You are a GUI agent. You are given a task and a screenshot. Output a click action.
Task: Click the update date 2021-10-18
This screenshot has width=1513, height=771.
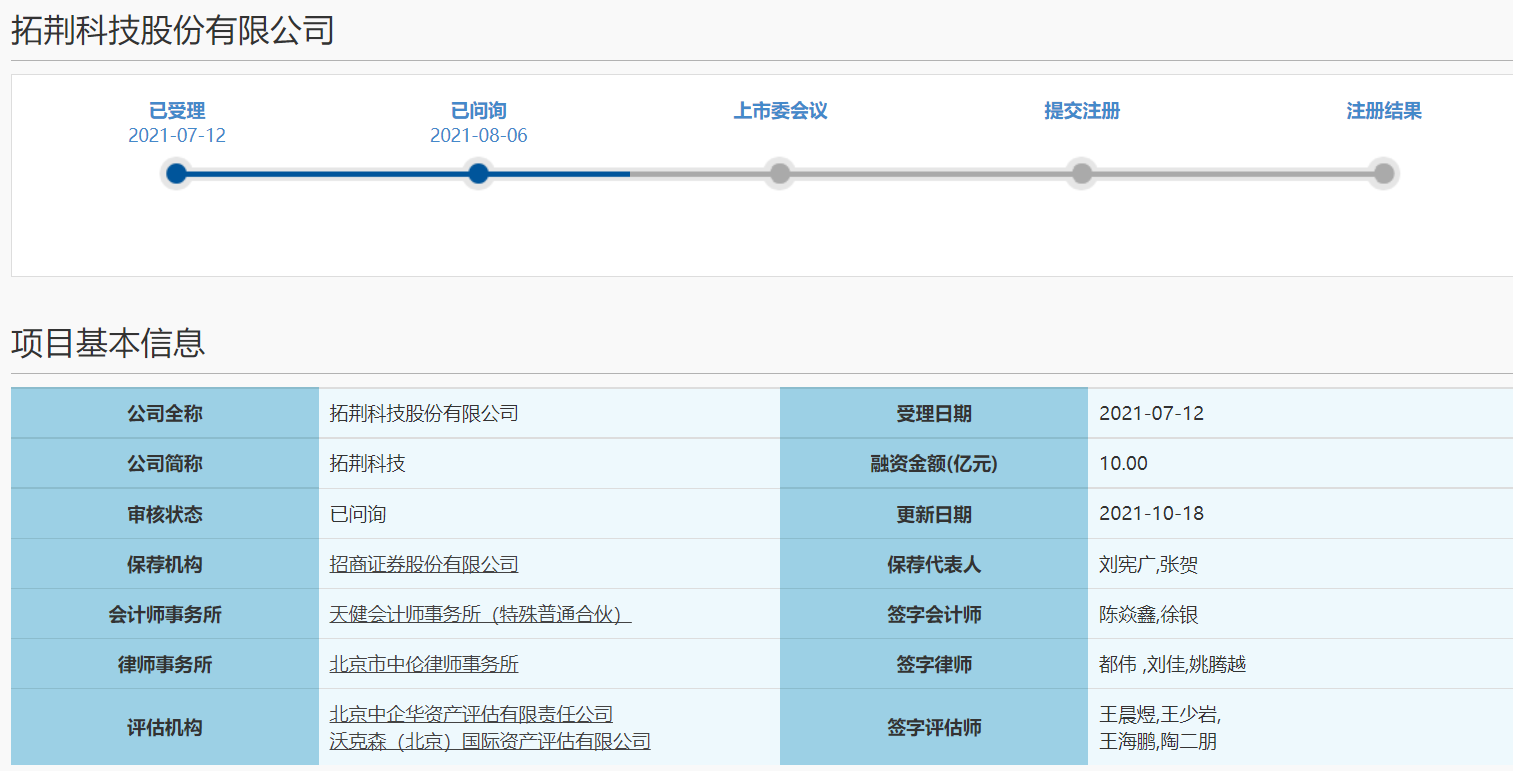pos(1151,513)
